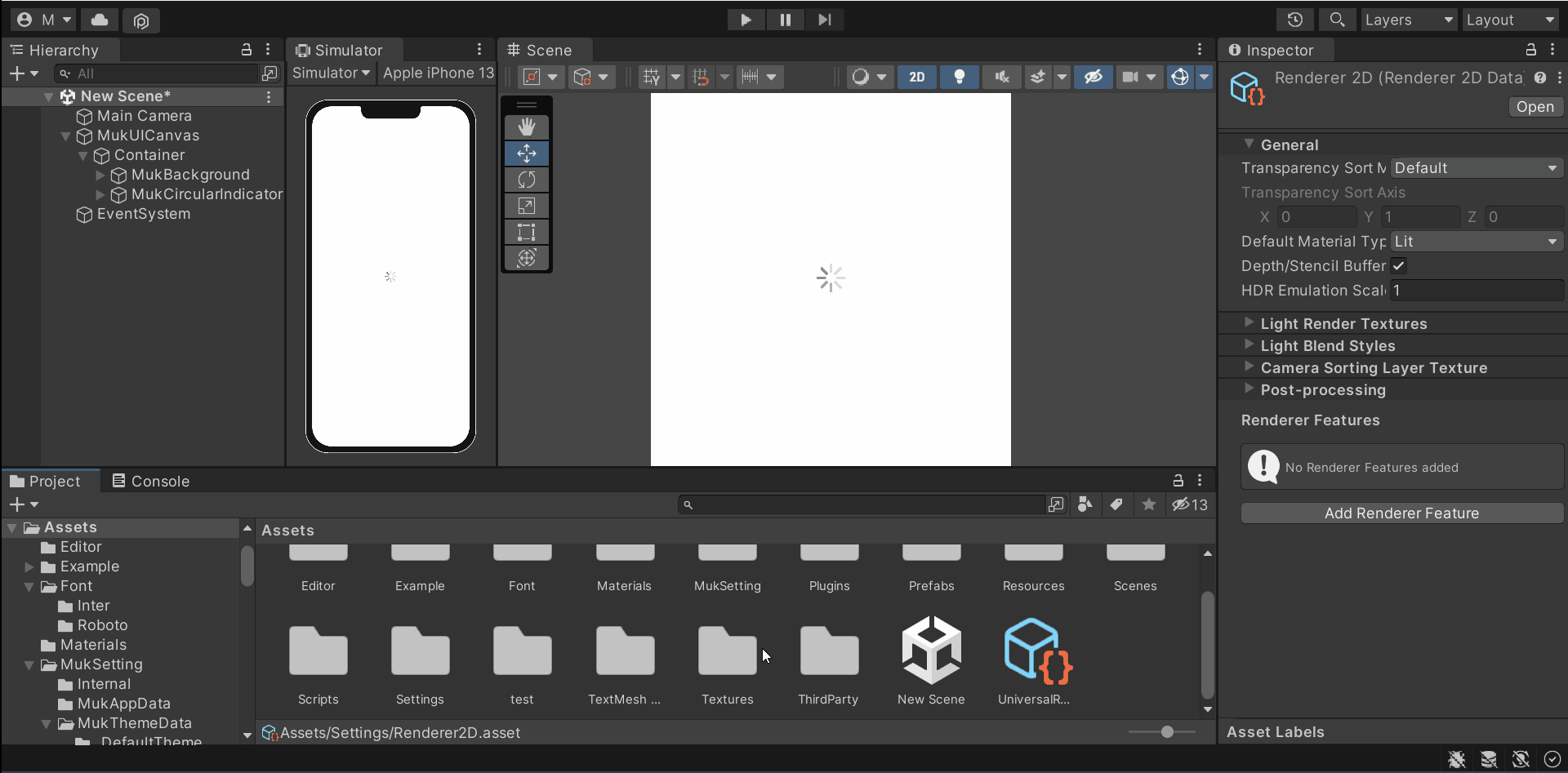Screen dimensions: 1568x773
Task: Click the Open button in Inspector
Action: point(1535,107)
